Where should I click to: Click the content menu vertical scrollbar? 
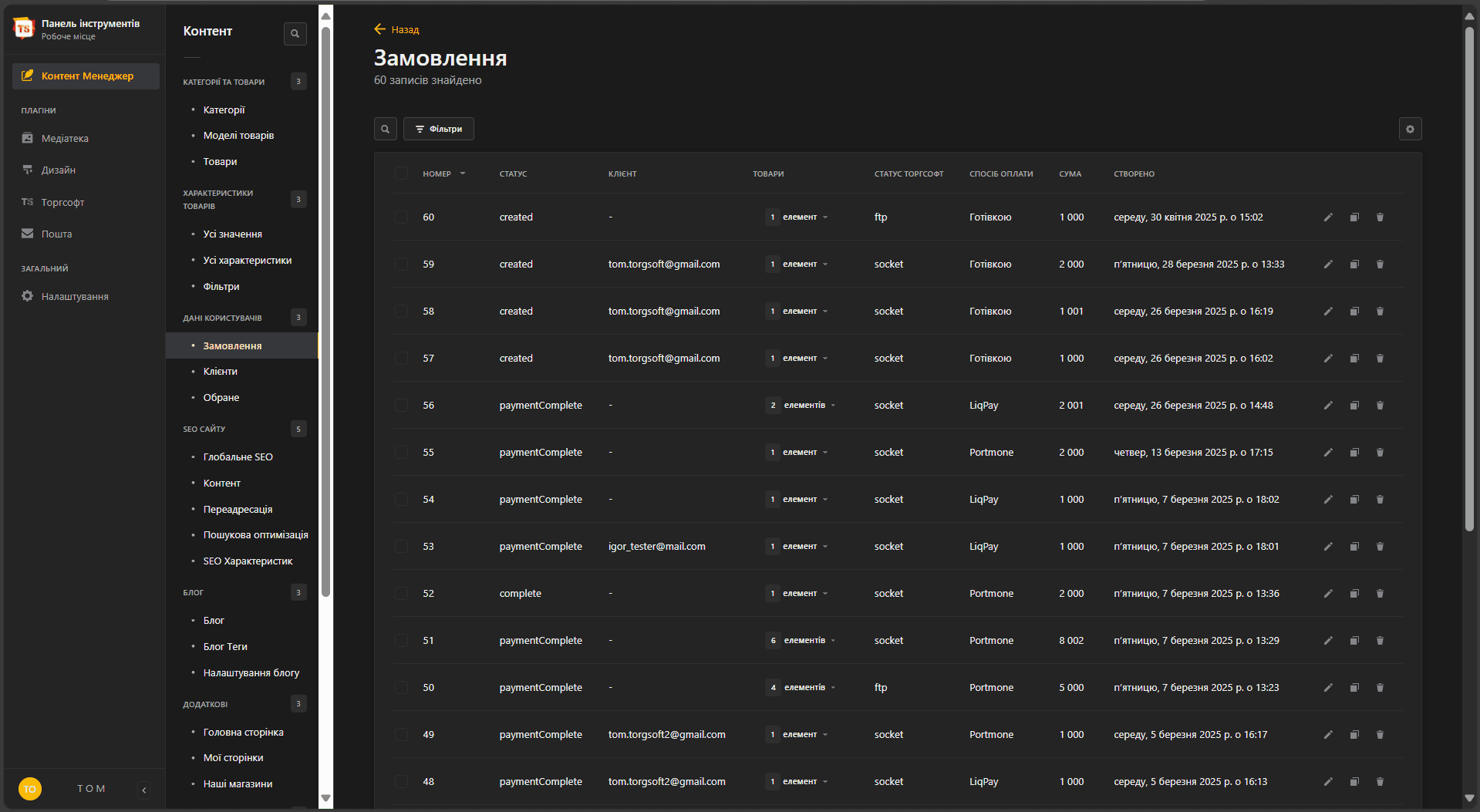(x=325, y=312)
